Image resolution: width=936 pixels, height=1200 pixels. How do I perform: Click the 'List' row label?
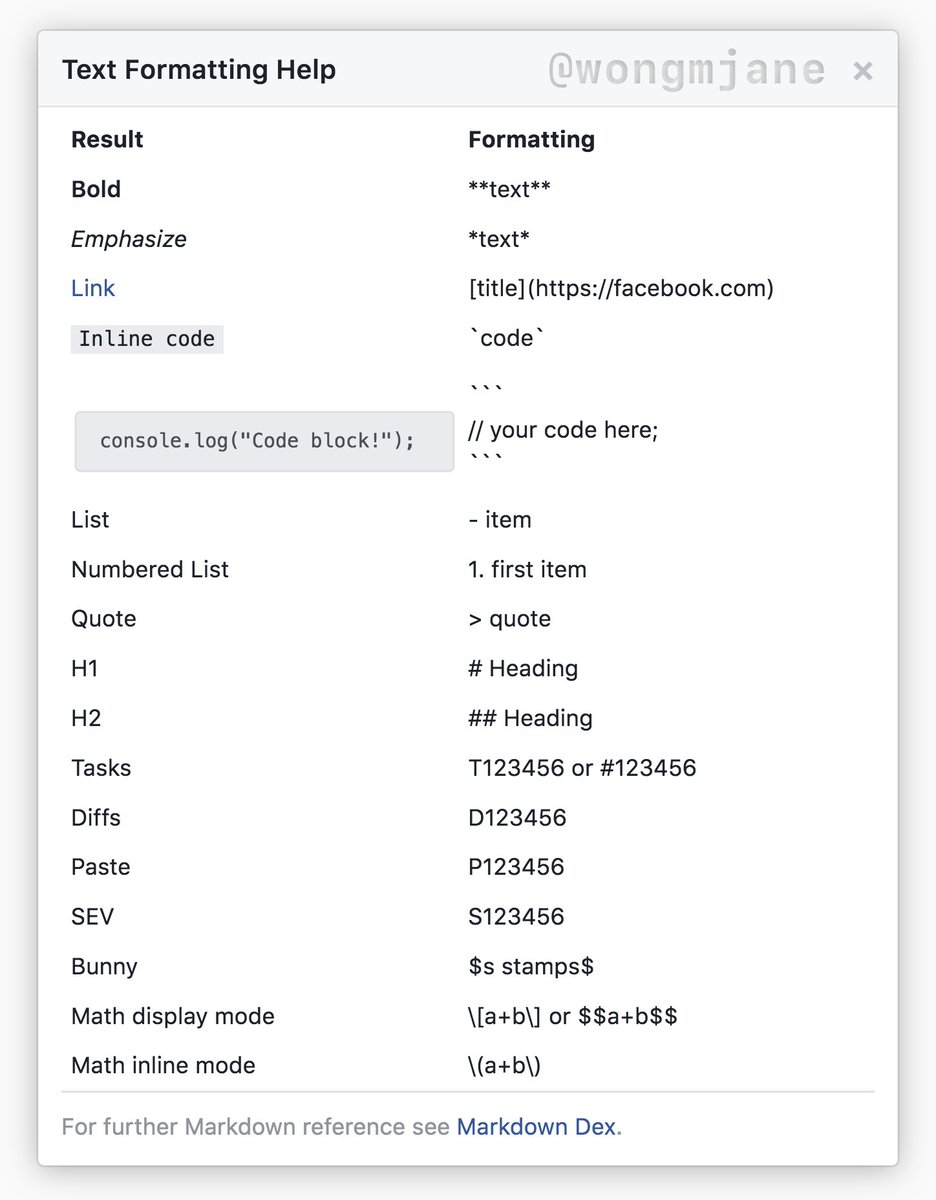pos(90,520)
